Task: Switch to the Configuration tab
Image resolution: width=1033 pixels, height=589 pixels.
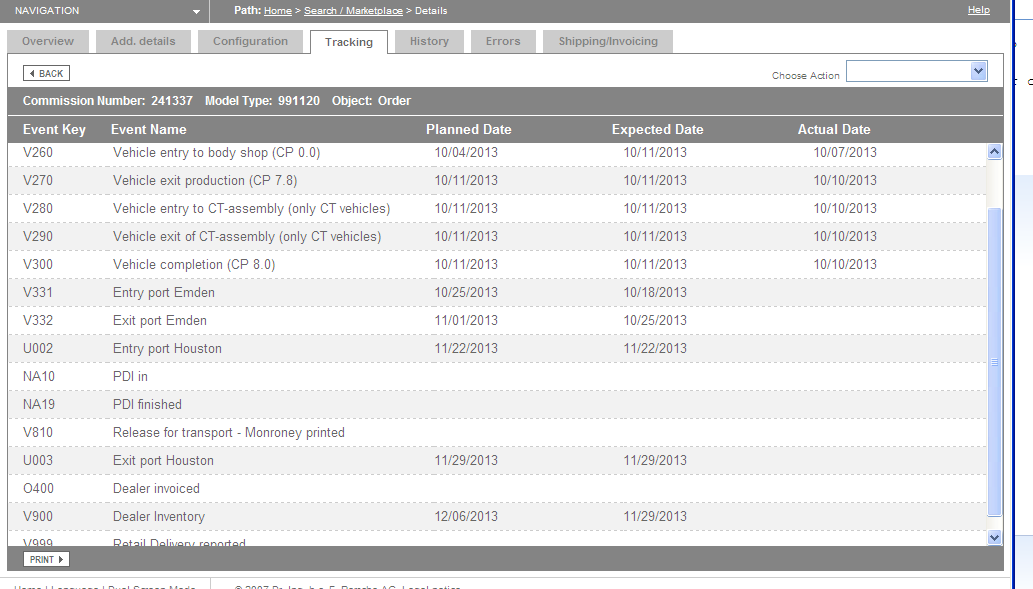Action: [250, 41]
